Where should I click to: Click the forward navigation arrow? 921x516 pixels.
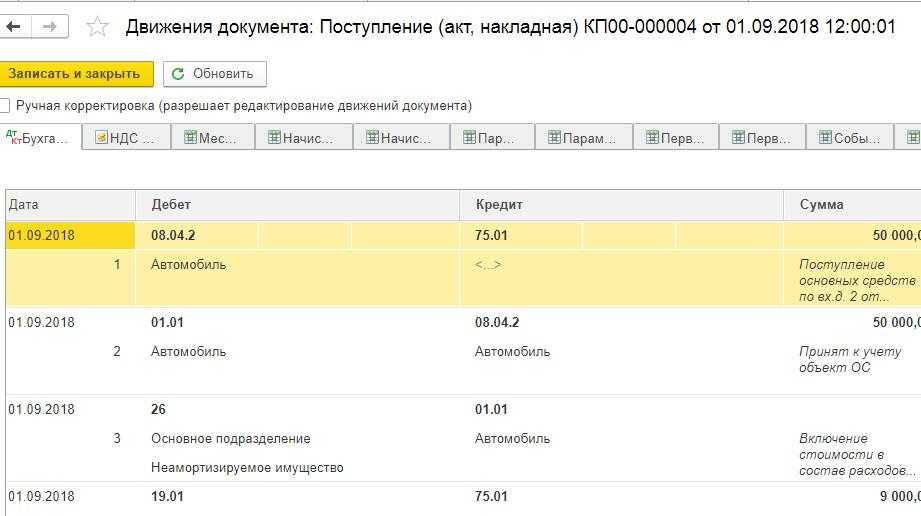(x=49, y=27)
